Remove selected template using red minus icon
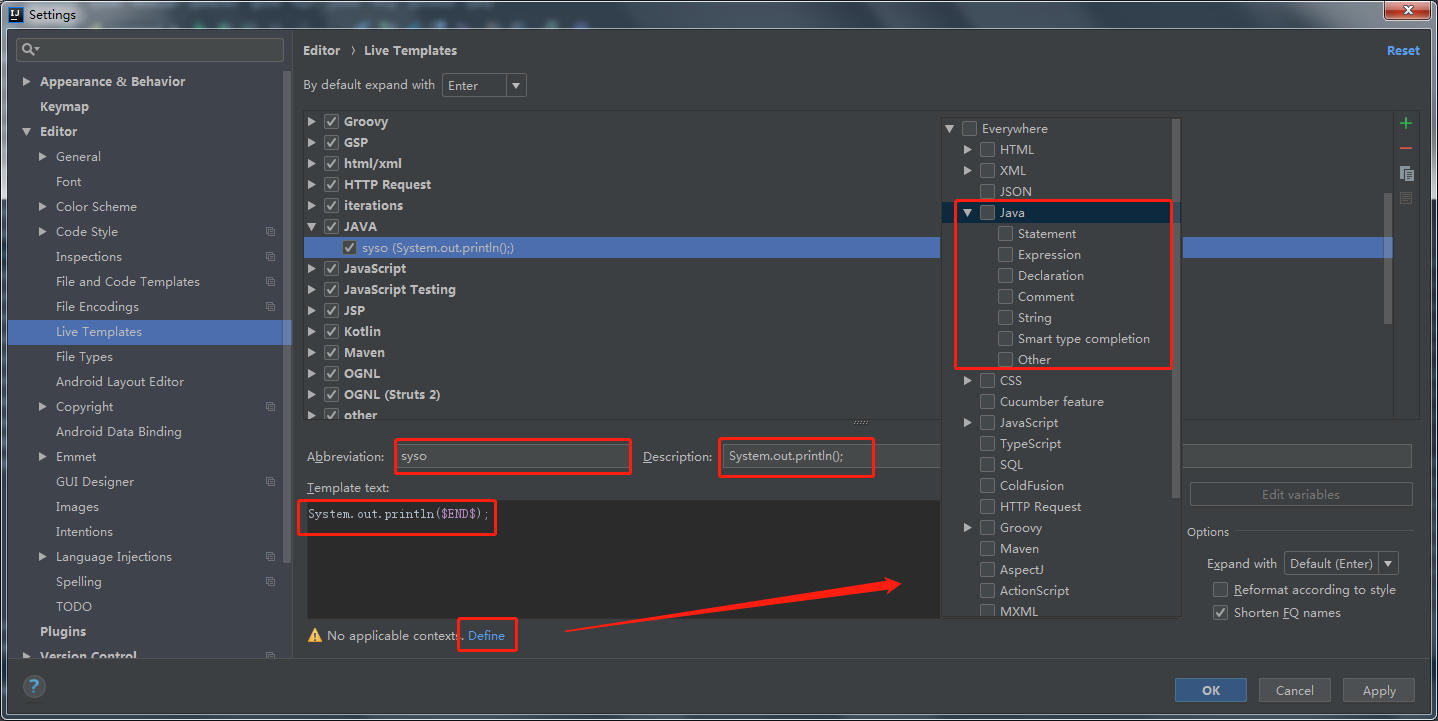The height and width of the screenshot is (721, 1438). [x=1405, y=148]
